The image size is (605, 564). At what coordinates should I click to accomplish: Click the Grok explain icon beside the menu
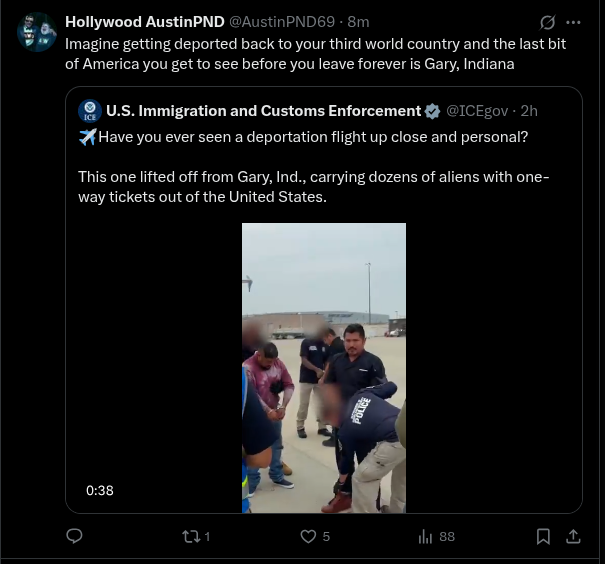[x=548, y=22]
